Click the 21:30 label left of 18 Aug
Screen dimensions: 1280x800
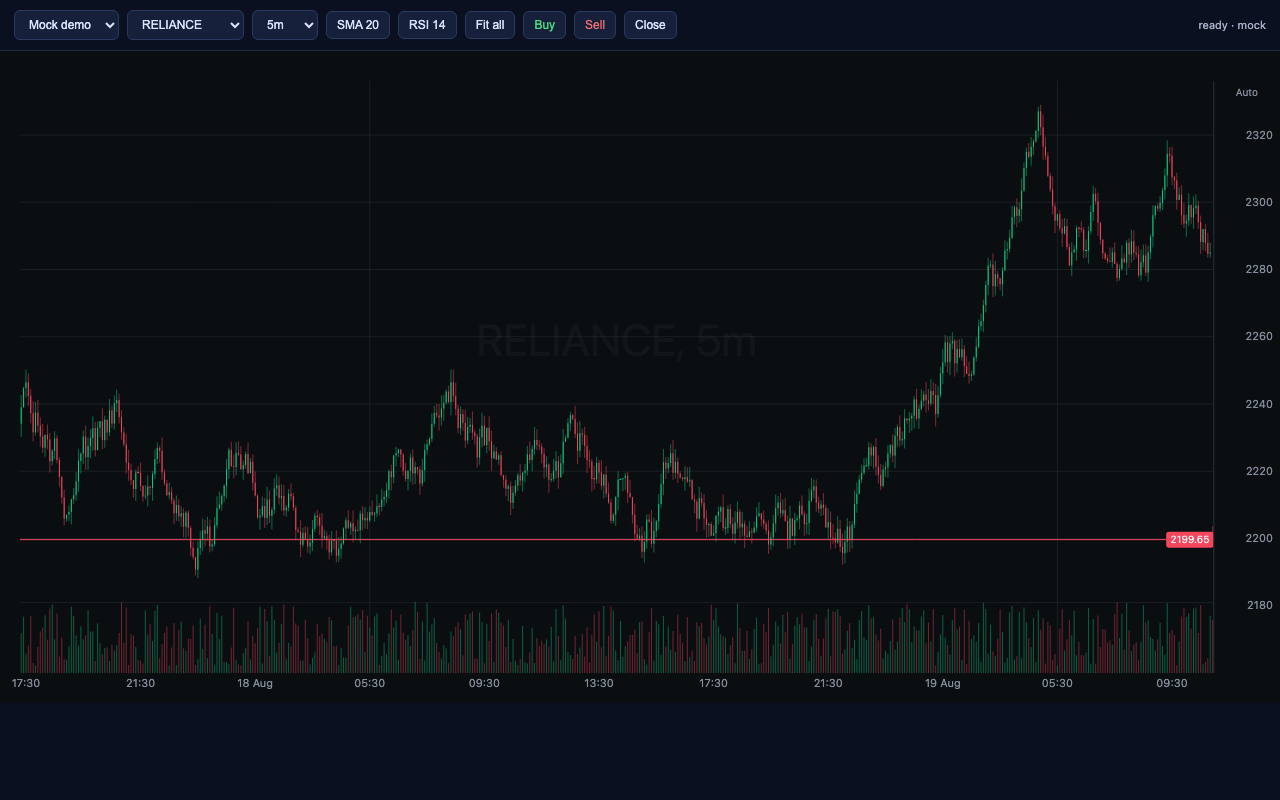(140, 683)
